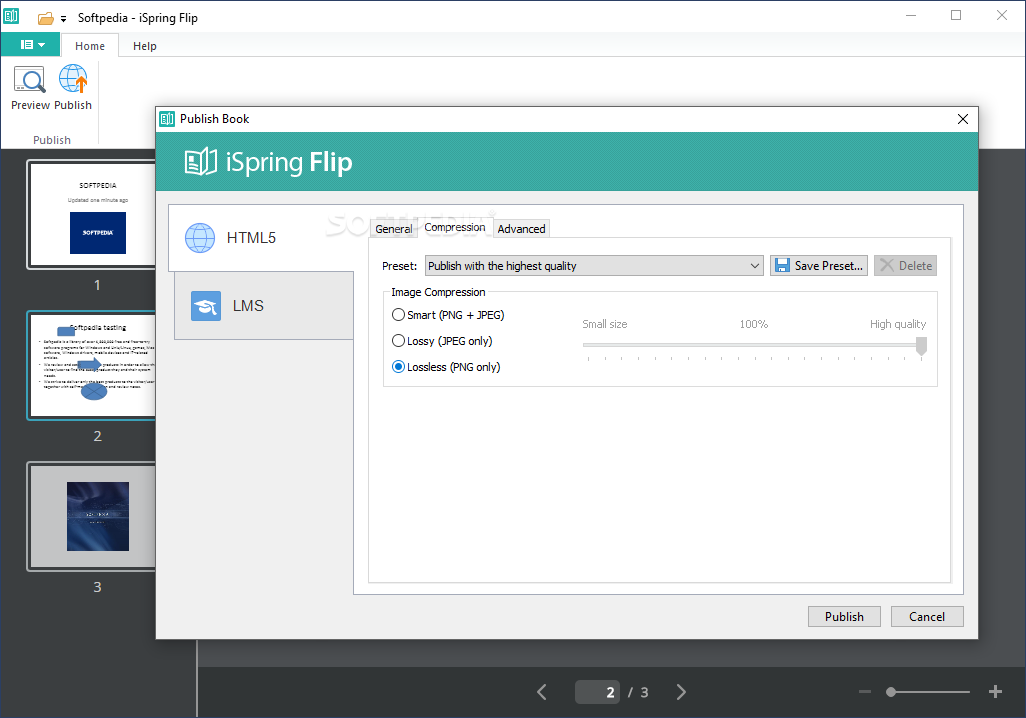Click the zoom slider handle
The width and height of the screenshot is (1026, 718).
(x=891, y=692)
